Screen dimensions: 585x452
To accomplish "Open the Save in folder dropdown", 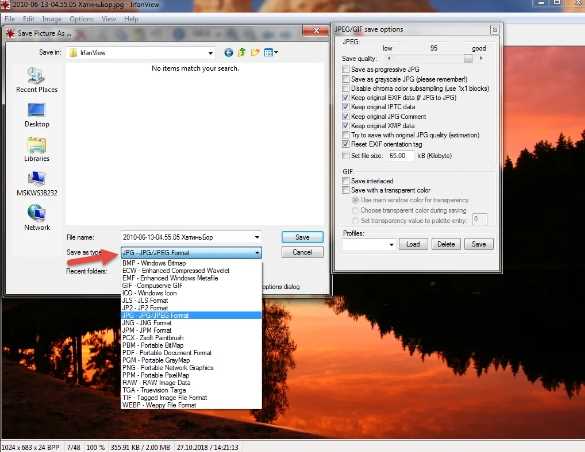I will [x=211, y=53].
